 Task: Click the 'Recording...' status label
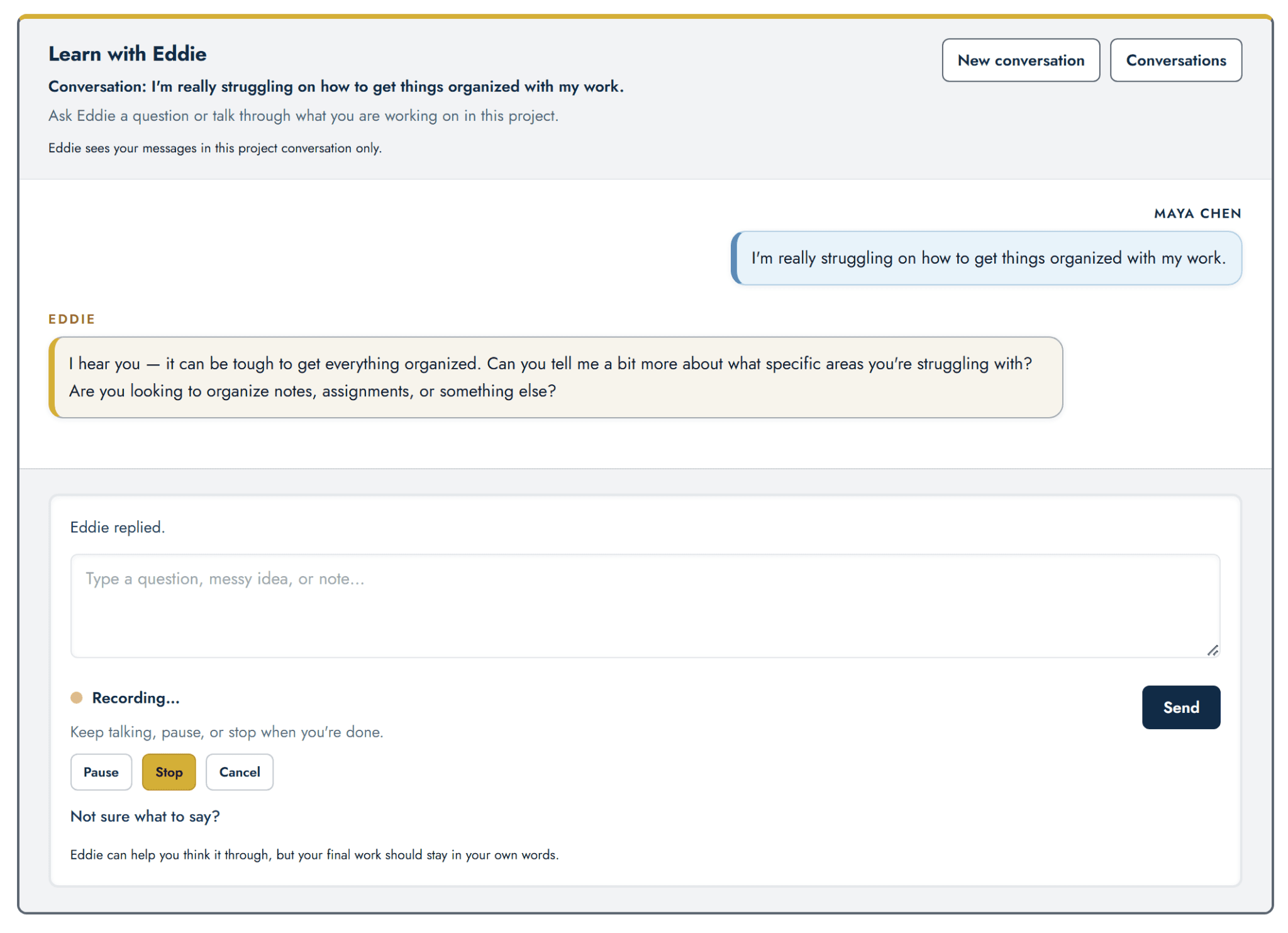[136, 698]
